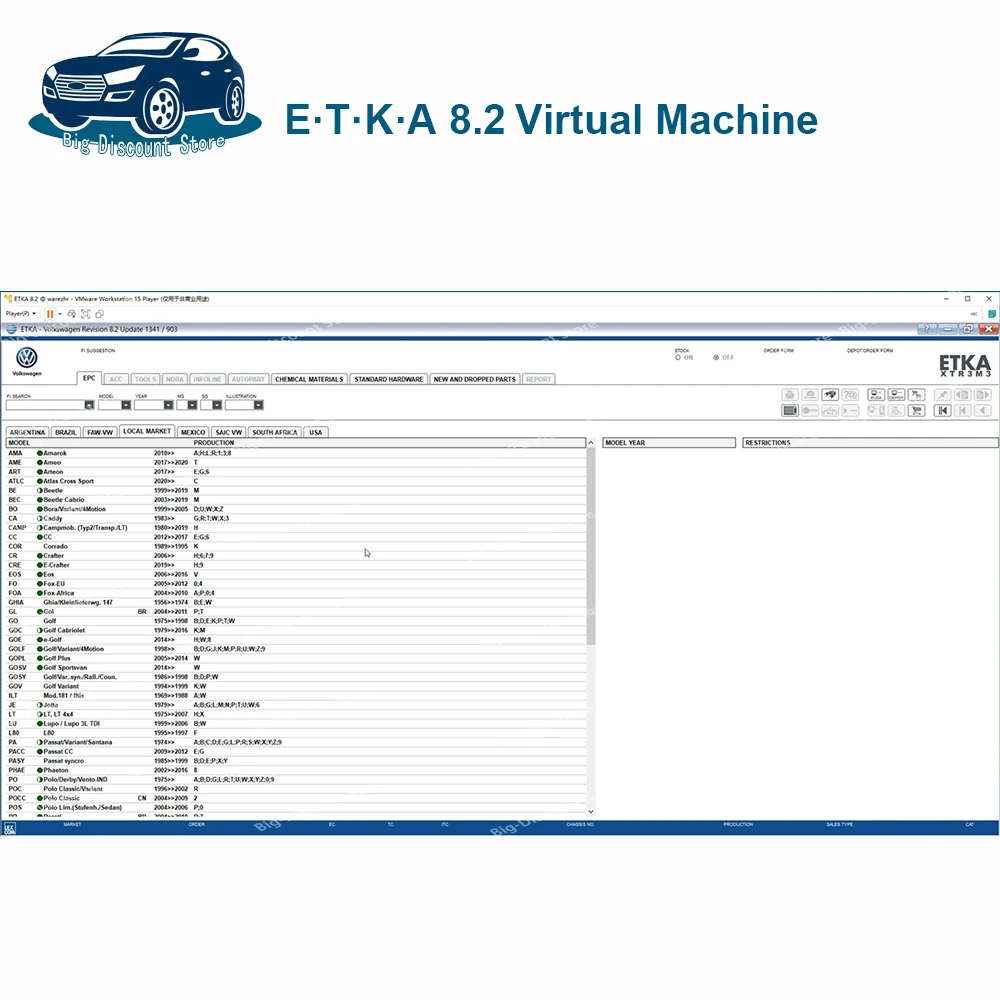This screenshot has height=1000, width=1000.
Task: Open the ELSA toolbar icon
Action: (x=875, y=392)
